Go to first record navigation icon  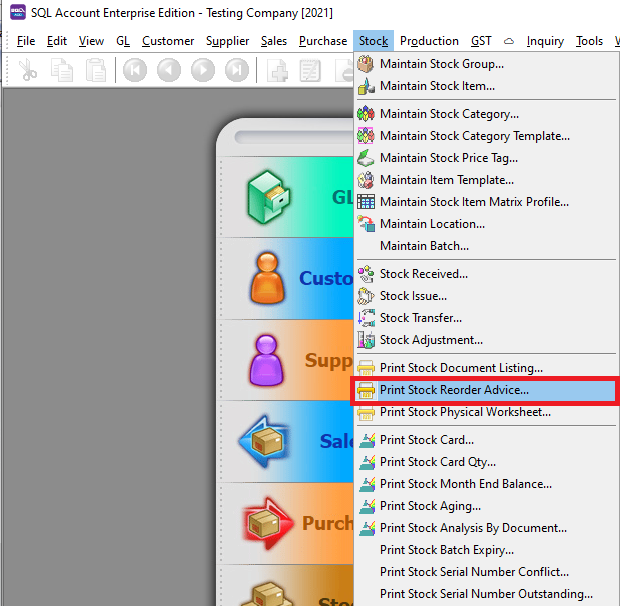[x=135, y=70]
